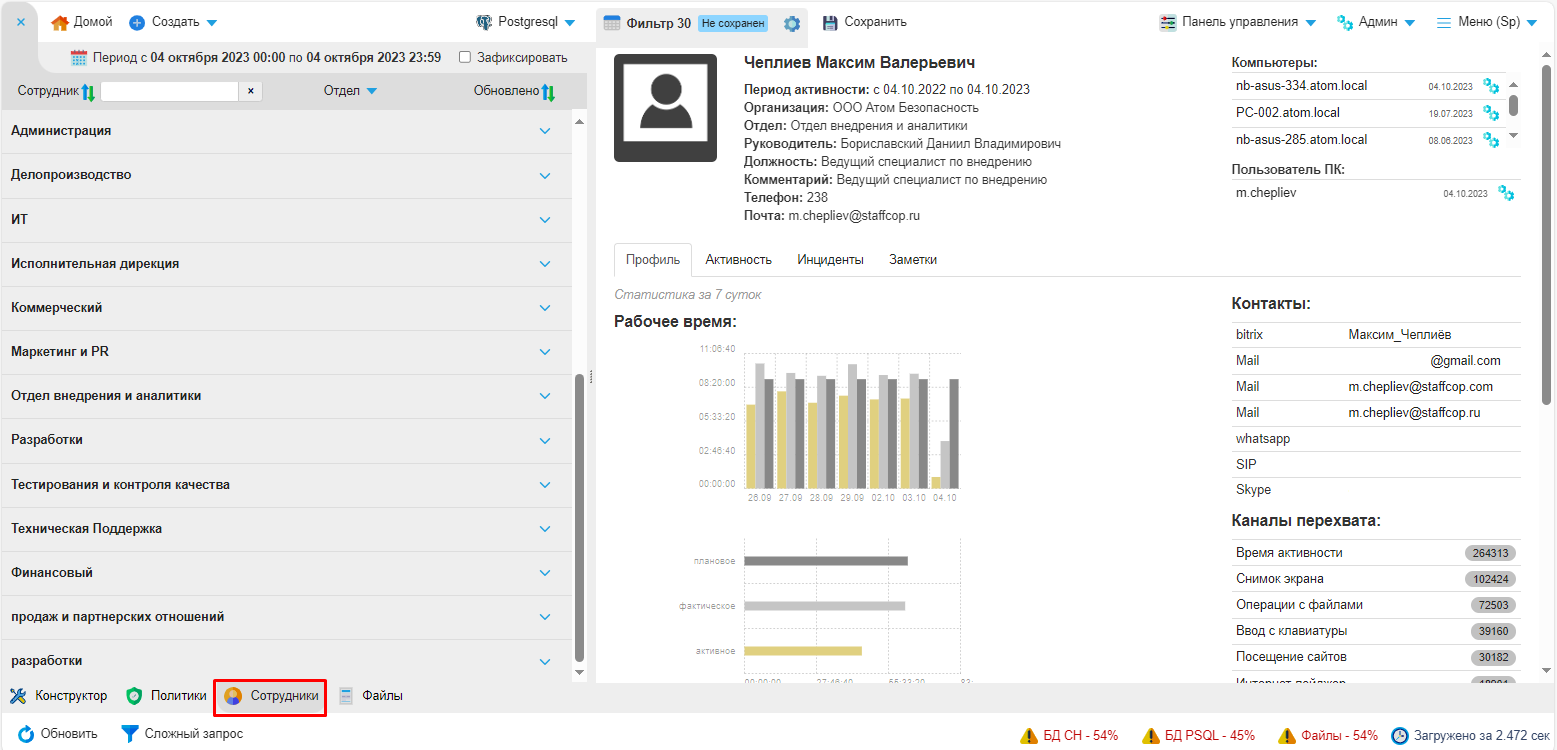The height and width of the screenshot is (750, 1557).
Task: Open the Postgresql dropdown
Action: tap(527, 22)
